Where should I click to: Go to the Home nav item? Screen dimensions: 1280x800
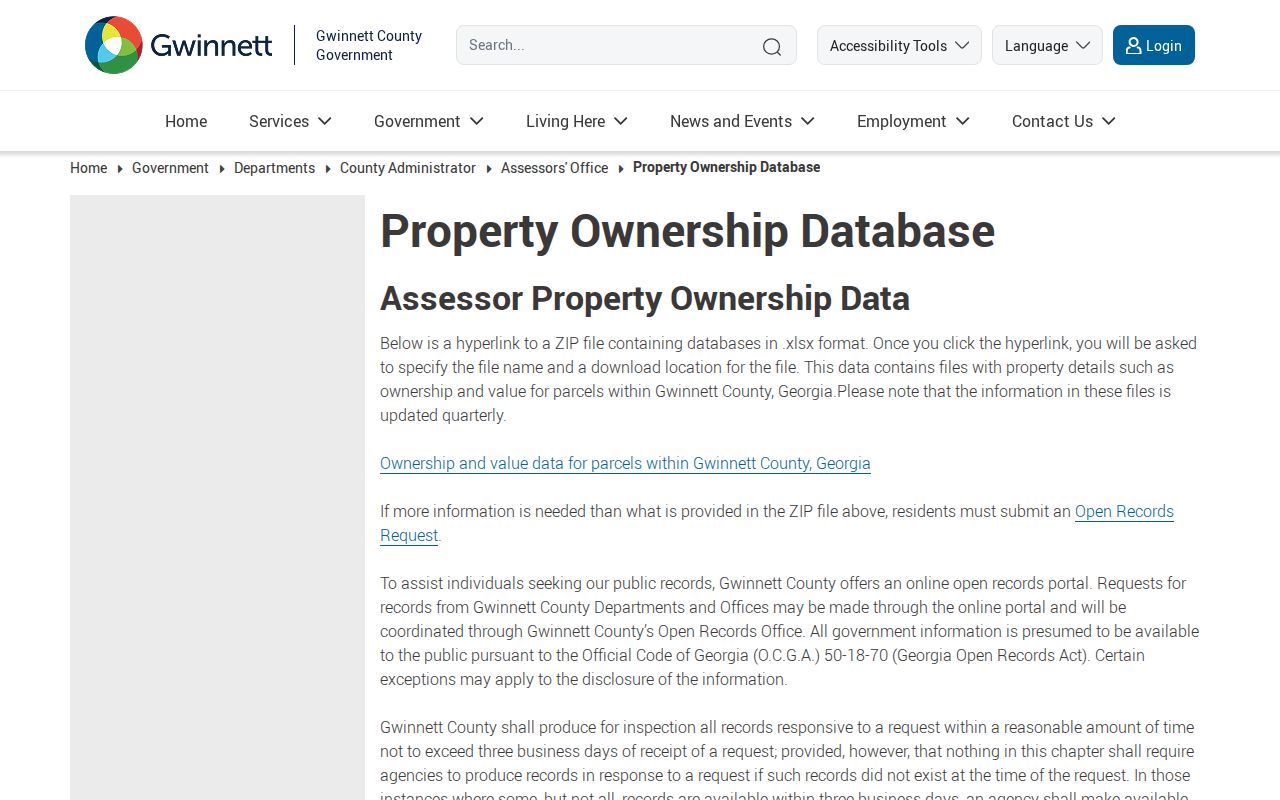coord(186,121)
